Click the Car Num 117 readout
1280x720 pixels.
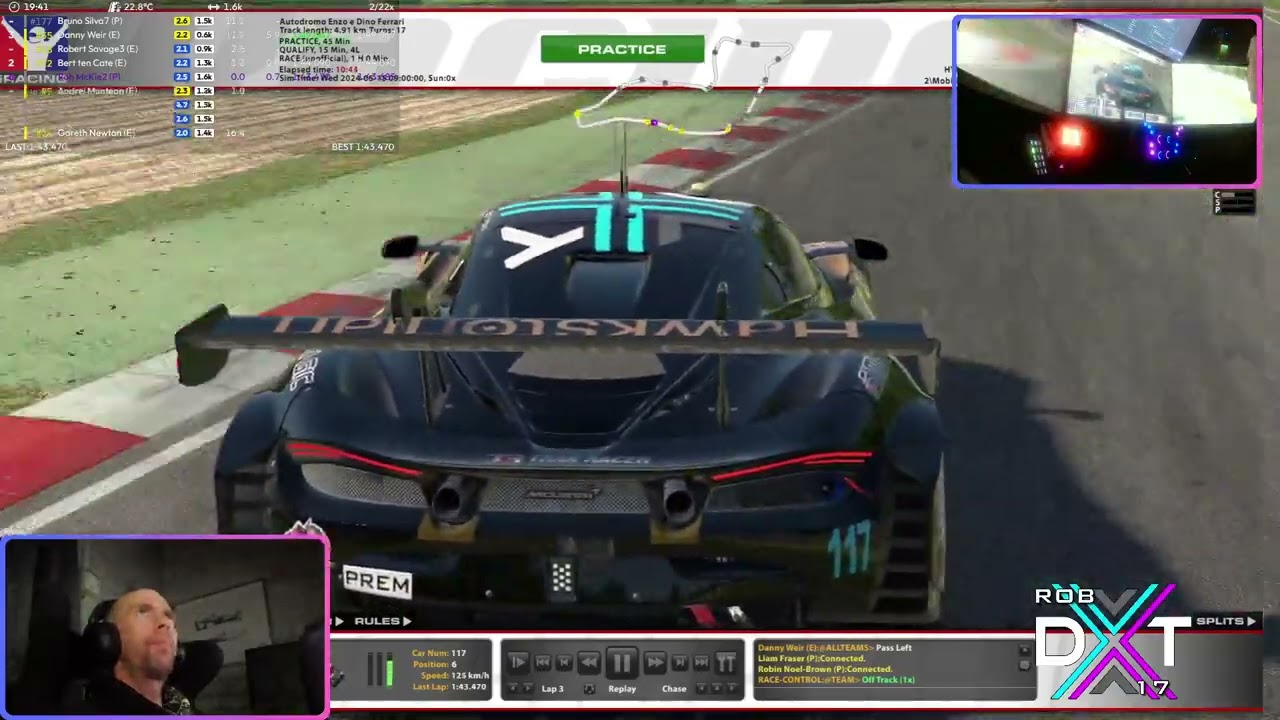[439, 653]
